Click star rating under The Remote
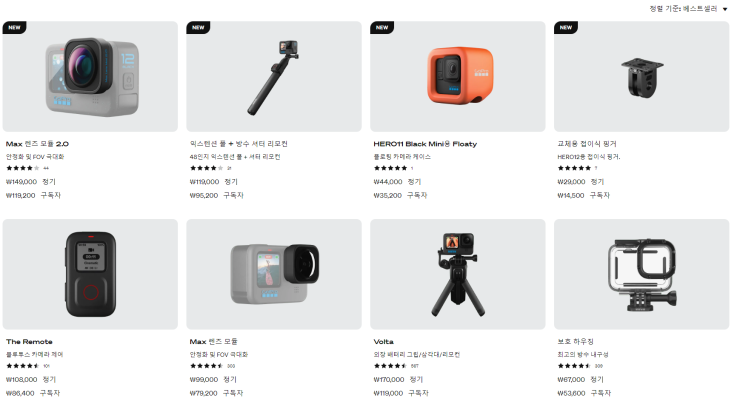This screenshot has width=743, height=407. [22, 366]
